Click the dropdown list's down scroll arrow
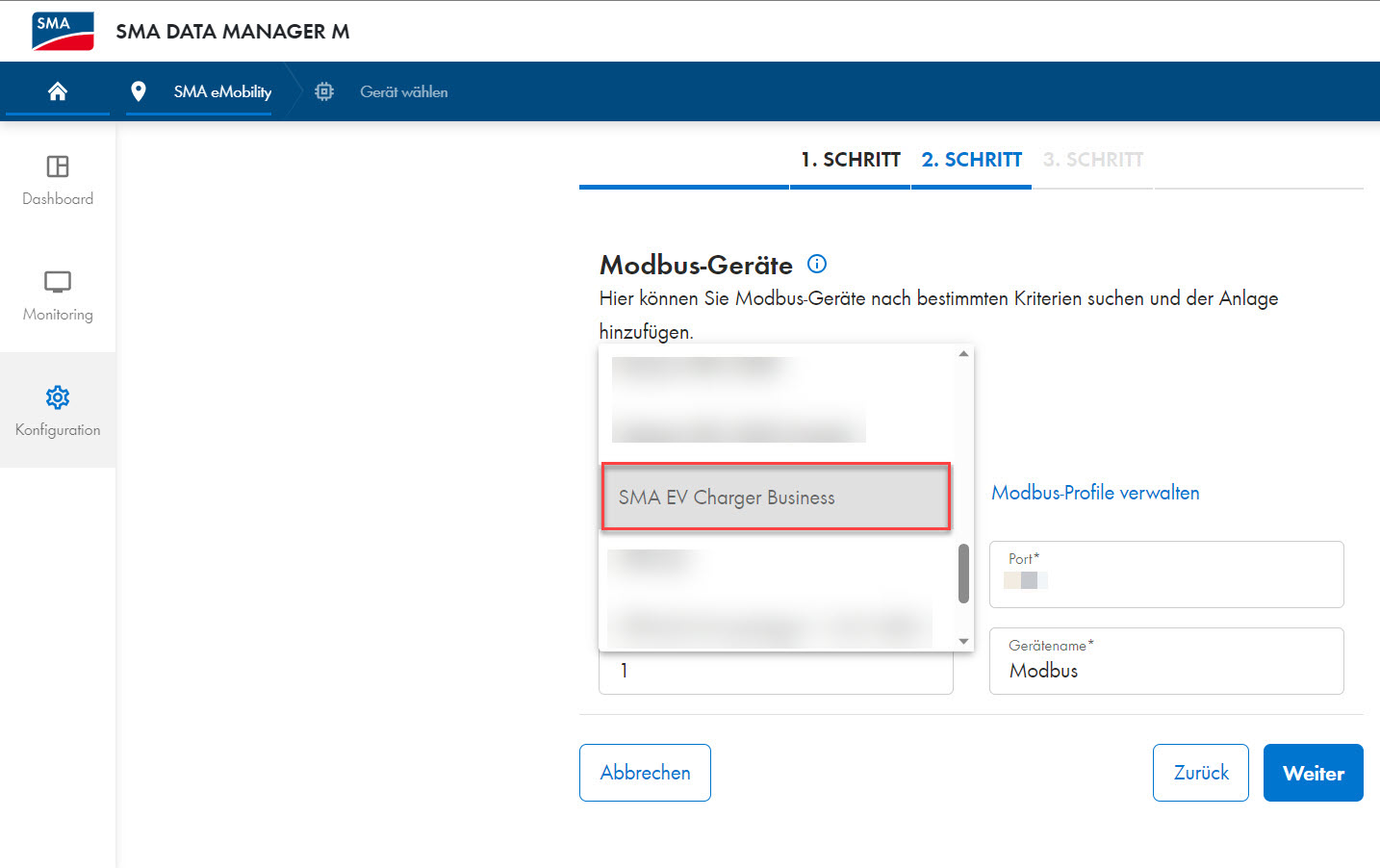This screenshot has width=1380, height=868. click(963, 641)
